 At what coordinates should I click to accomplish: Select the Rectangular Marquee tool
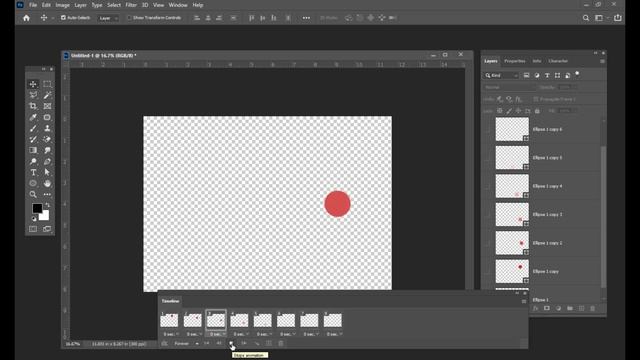click(x=47, y=84)
